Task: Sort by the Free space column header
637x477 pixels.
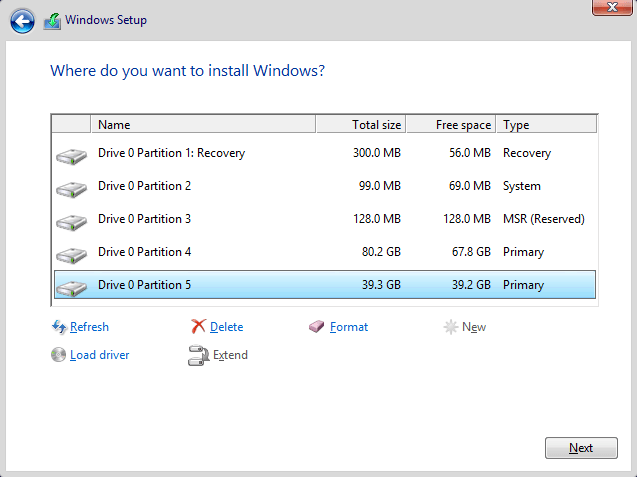Action: (x=451, y=124)
